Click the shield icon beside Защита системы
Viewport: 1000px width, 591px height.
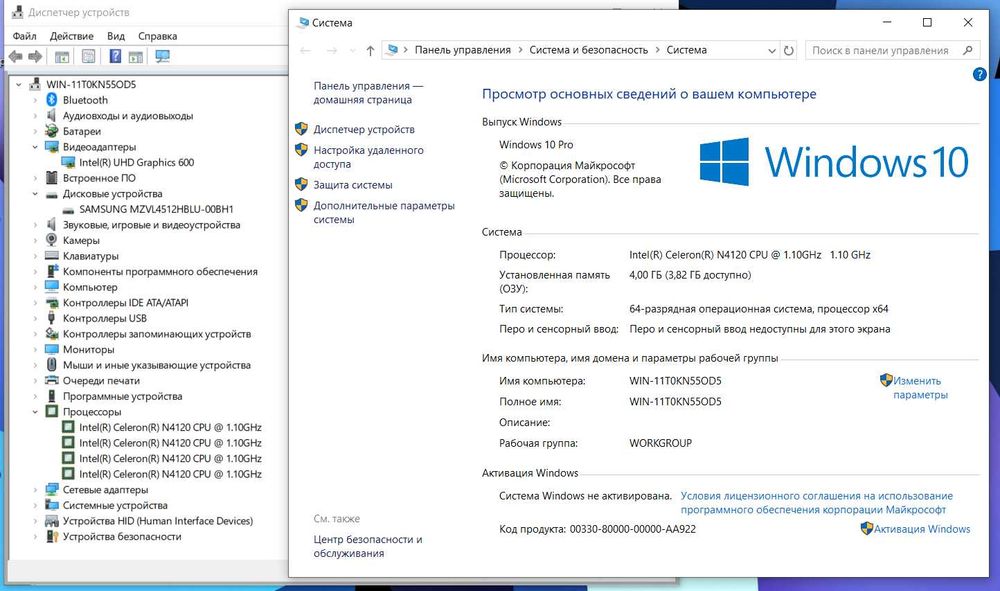302,184
